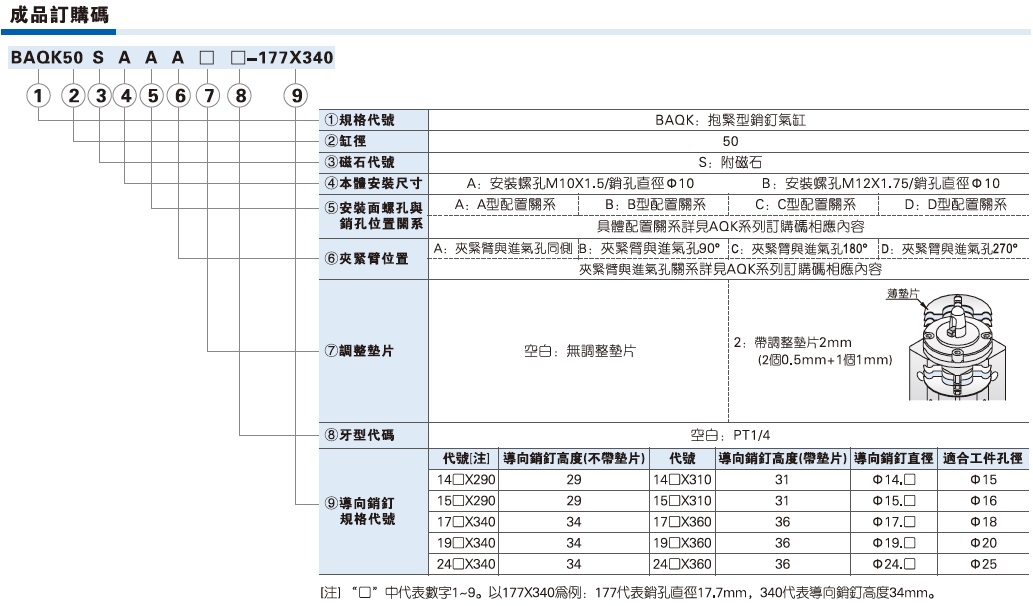Click A：夾緊臂與進氣孔同側 option

pos(503,248)
